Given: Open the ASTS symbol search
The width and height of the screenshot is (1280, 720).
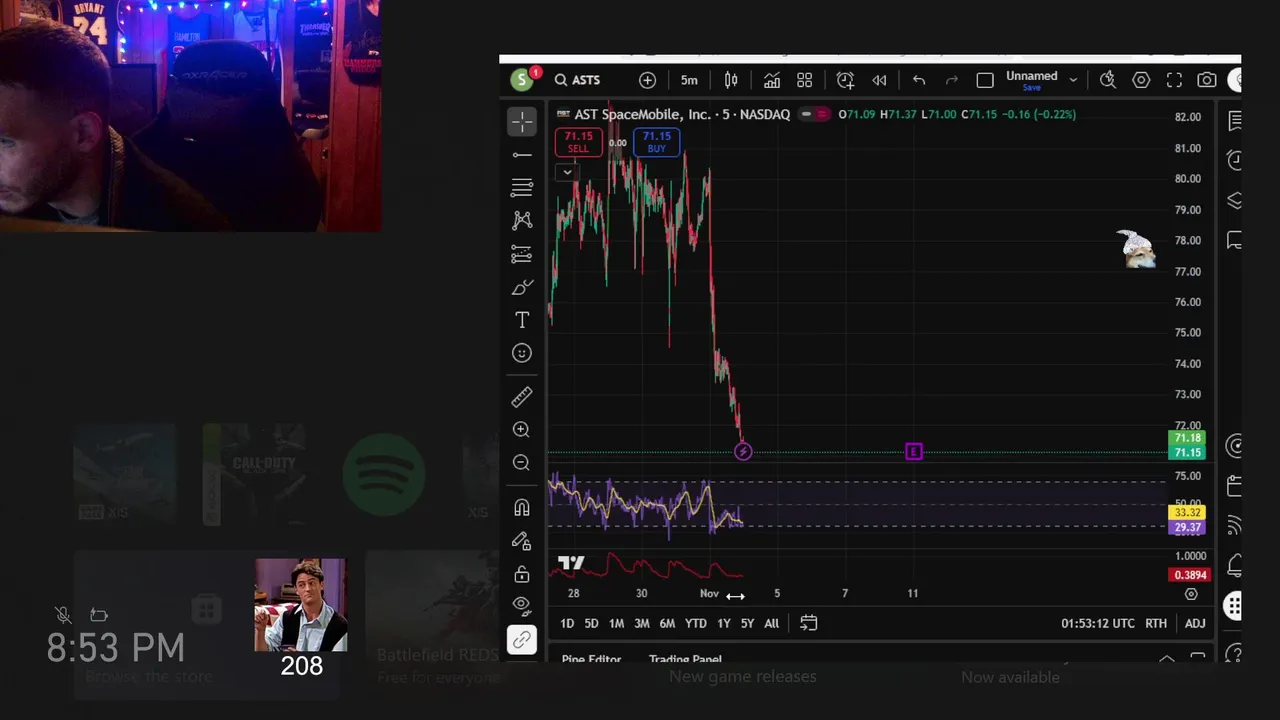Looking at the screenshot, I should [x=578, y=80].
